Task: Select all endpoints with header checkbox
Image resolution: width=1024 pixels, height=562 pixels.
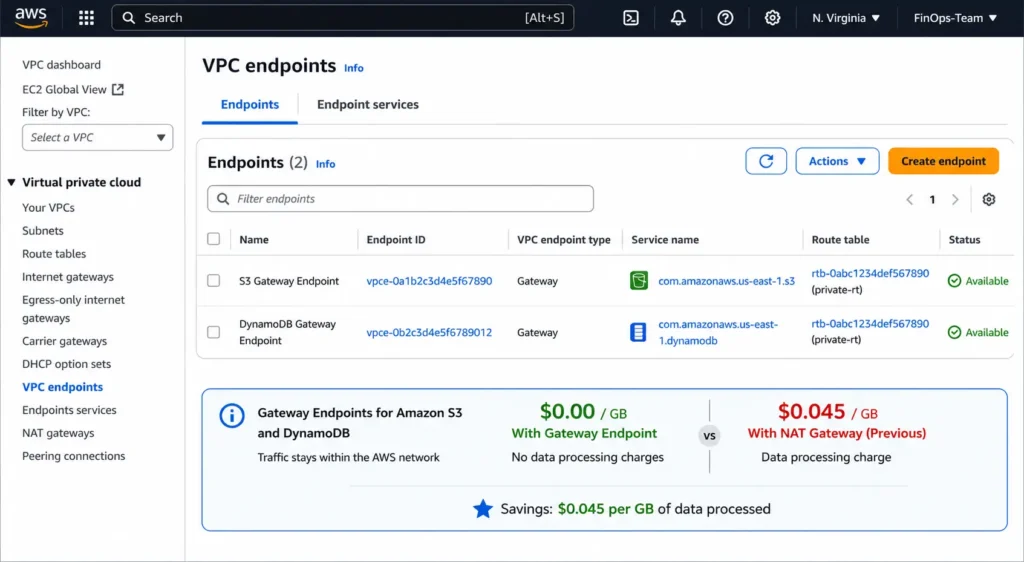Action: point(214,239)
